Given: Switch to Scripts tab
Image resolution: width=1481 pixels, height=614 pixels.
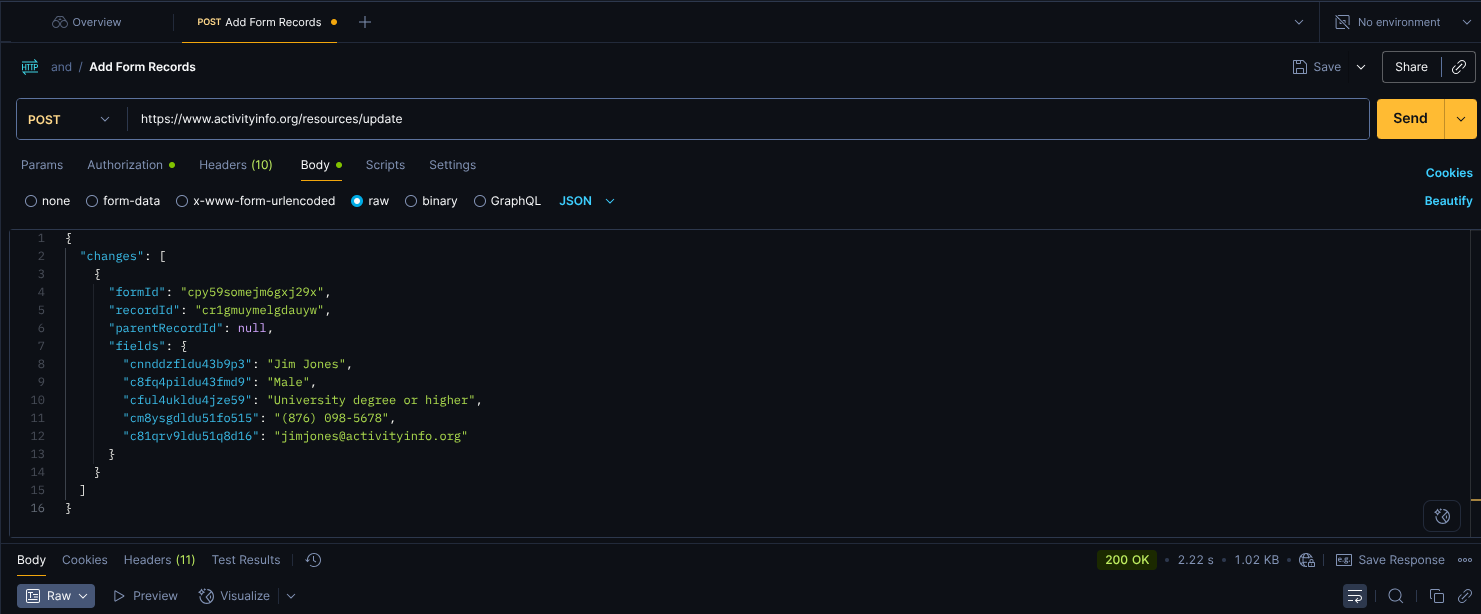Looking at the screenshot, I should click(x=385, y=165).
